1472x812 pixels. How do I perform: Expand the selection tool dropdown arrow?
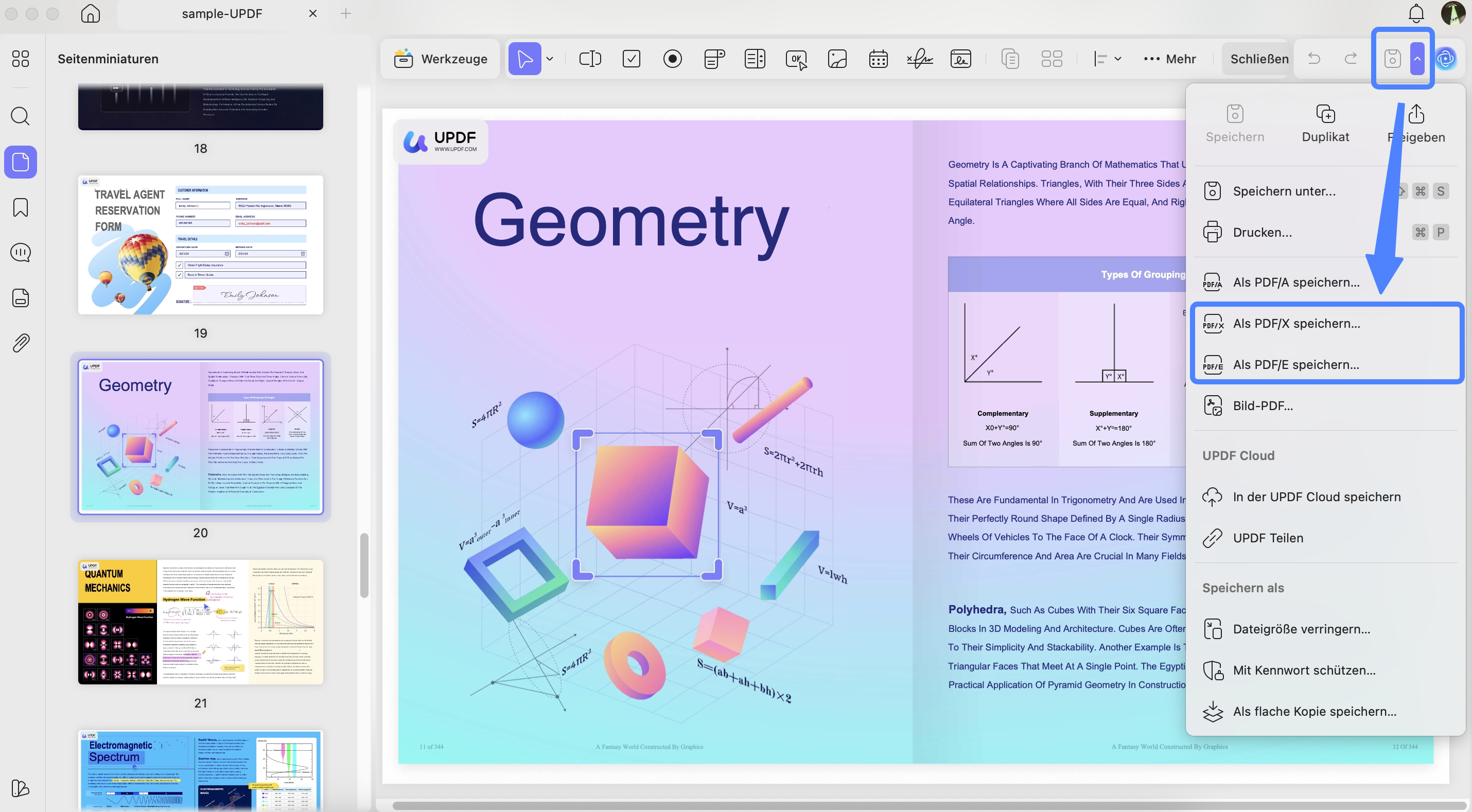point(550,59)
